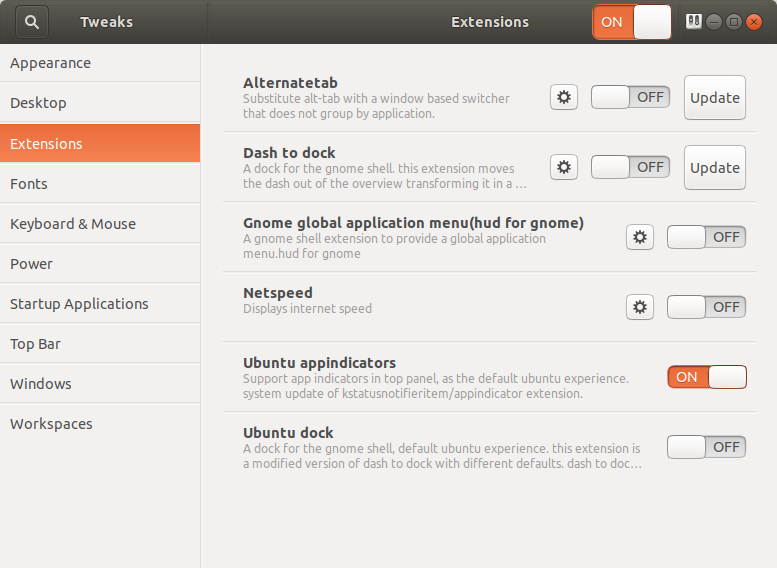This screenshot has width=777, height=568.
Task: Open the Workspaces section
Action: coord(100,424)
